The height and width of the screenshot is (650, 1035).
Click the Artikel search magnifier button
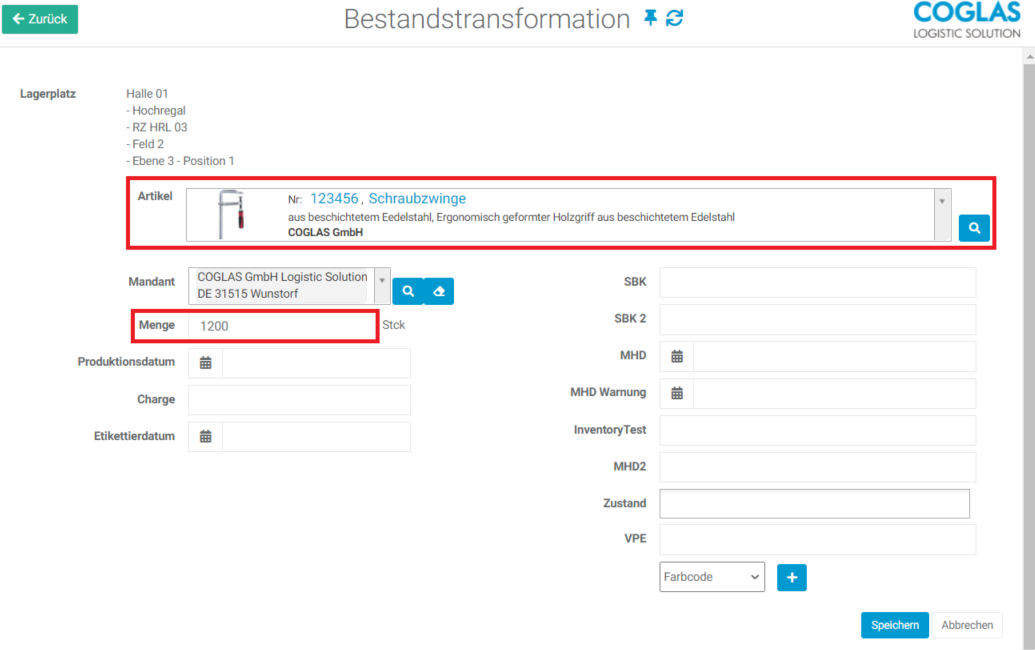tap(974, 228)
